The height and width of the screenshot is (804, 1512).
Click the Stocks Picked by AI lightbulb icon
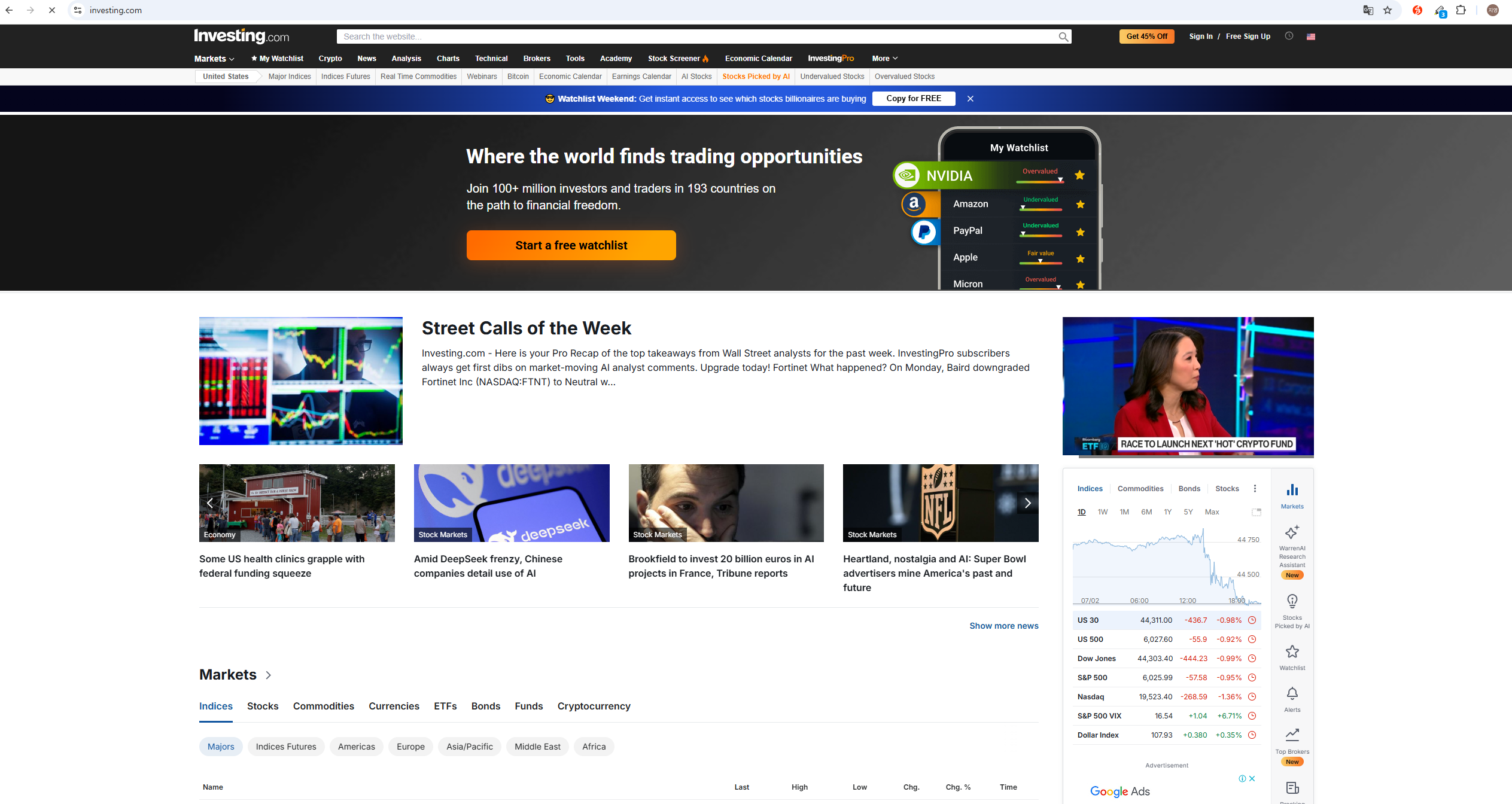click(1292, 601)
